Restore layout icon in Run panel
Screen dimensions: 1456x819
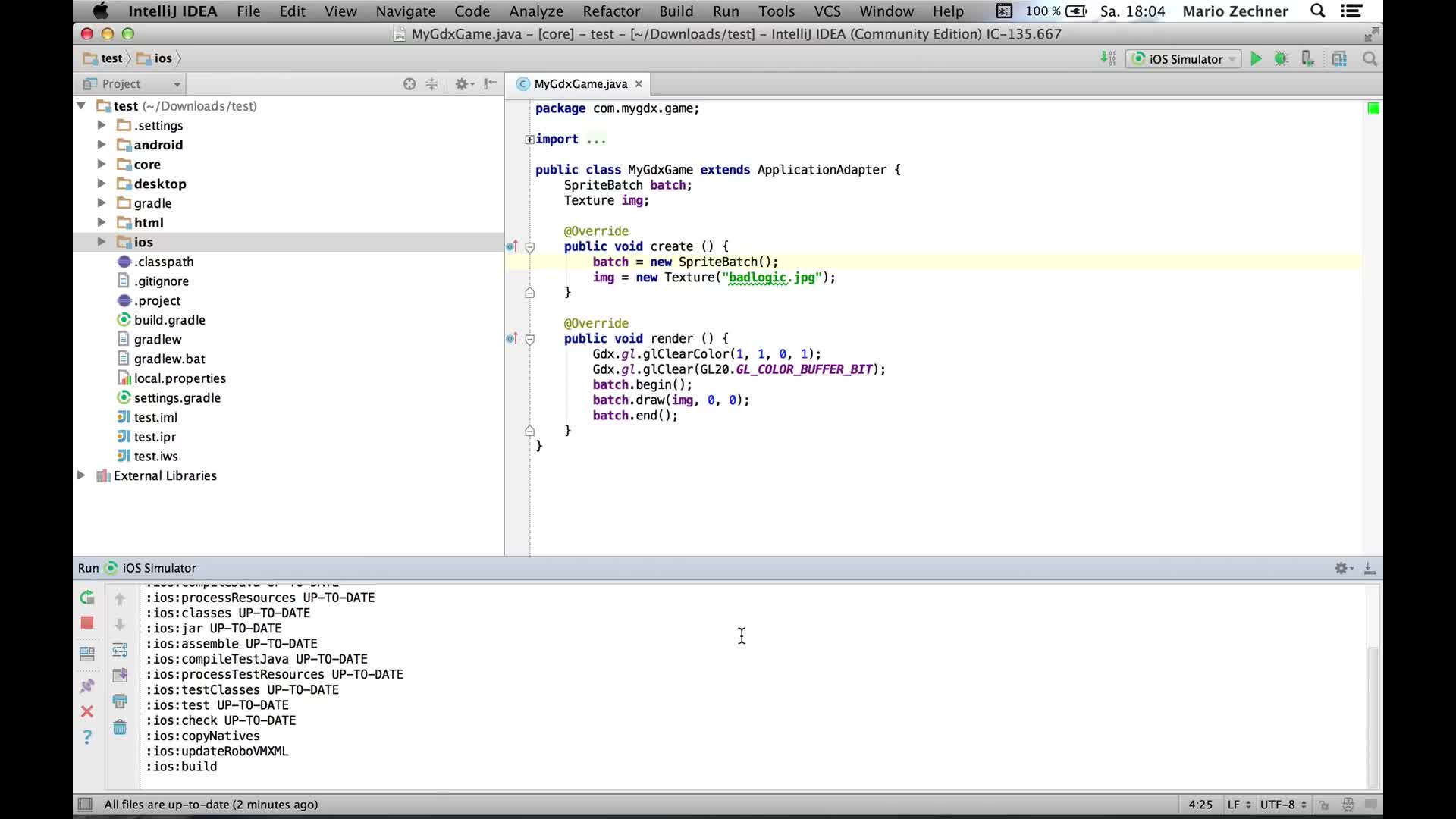pyautogui.click(x=87, y=654)
